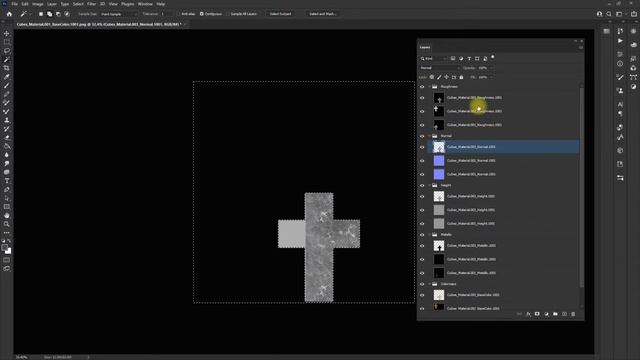Select the Zoom tool
Image resolution: width=640 pixels, height=360 pixels.
[x=7, y=224]
